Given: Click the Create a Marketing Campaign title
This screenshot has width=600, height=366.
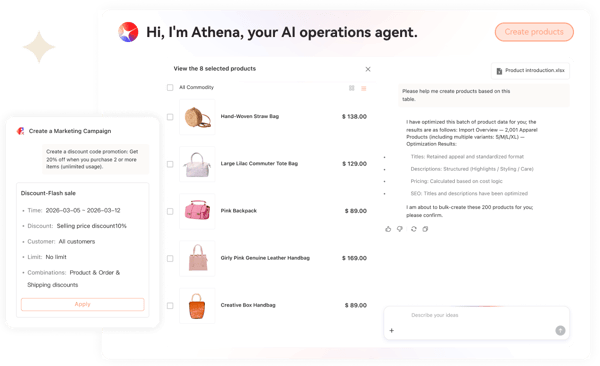Looking at the screenshot, I should click(x=70, y=131).
